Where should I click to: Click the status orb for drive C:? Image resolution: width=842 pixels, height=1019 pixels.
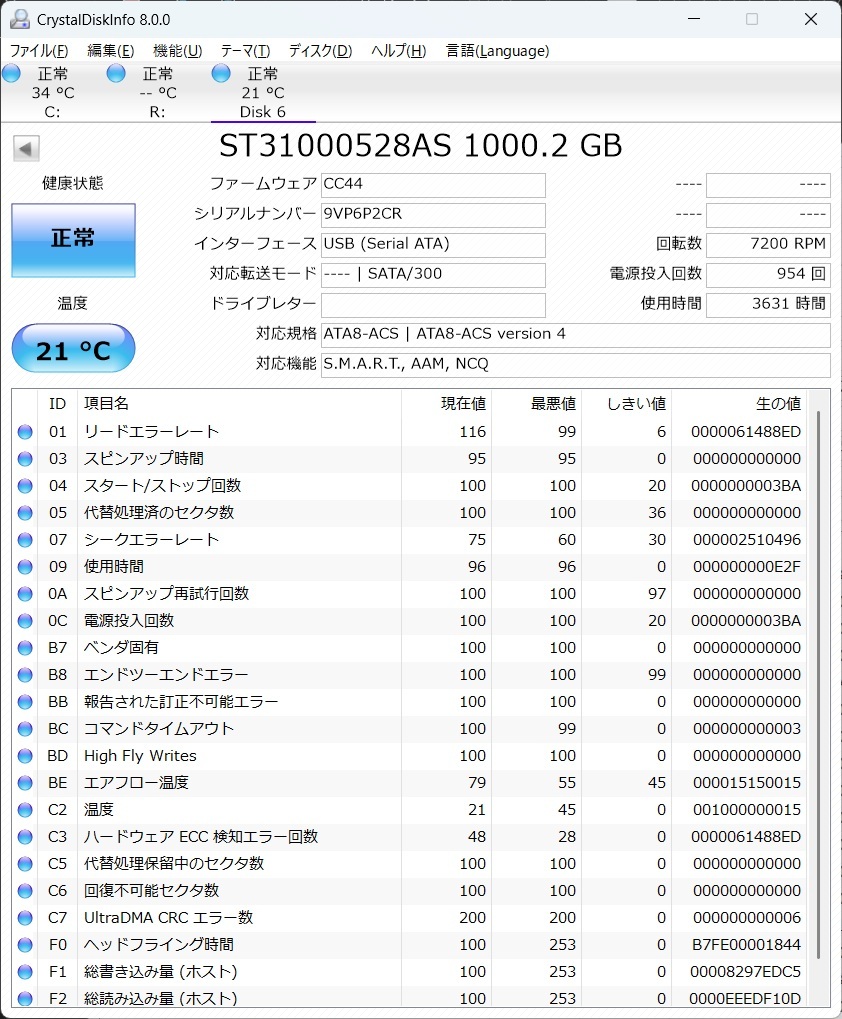pyautogui.click(x=11, y=73)
